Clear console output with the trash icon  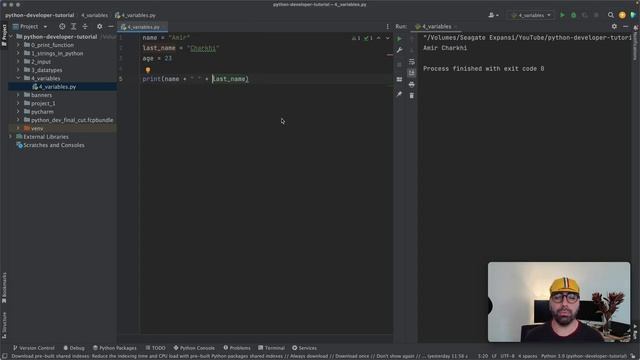[411, 96]
